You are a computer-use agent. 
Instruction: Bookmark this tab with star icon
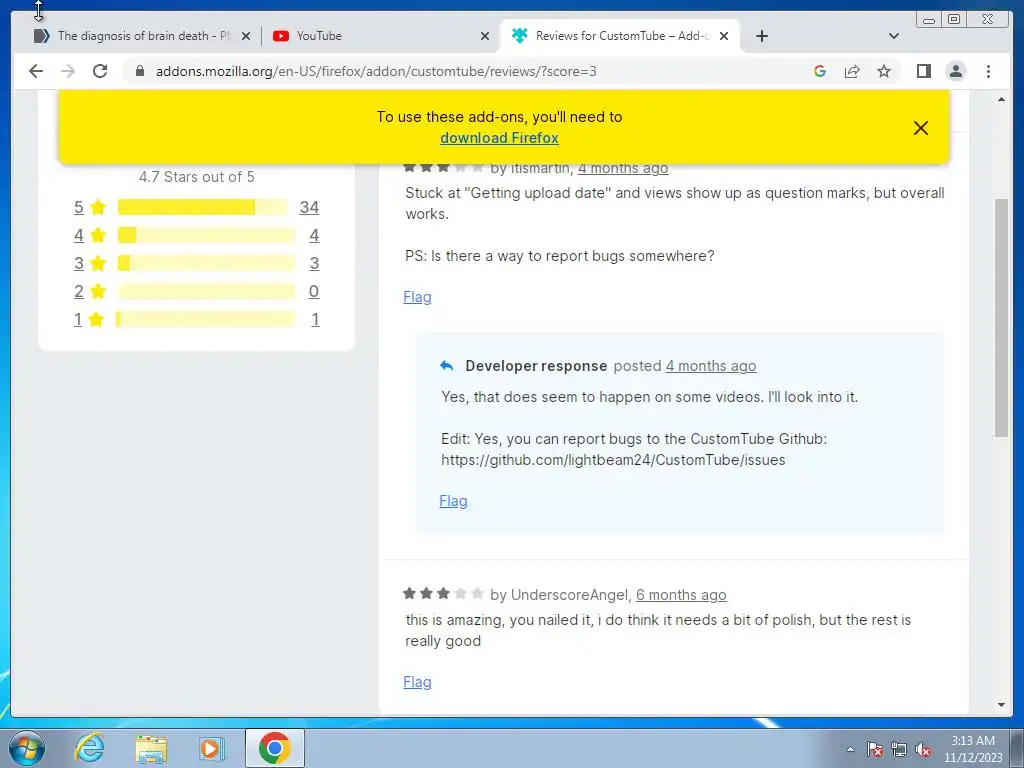point(884,71)
